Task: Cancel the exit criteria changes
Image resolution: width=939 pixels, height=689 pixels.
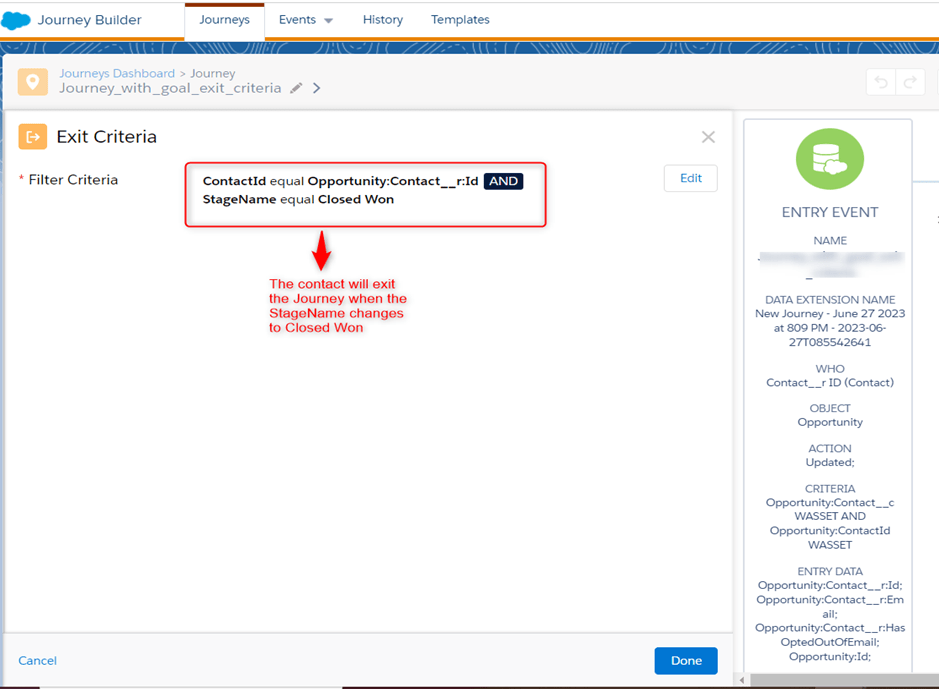Action: click(x=37, y=661)
